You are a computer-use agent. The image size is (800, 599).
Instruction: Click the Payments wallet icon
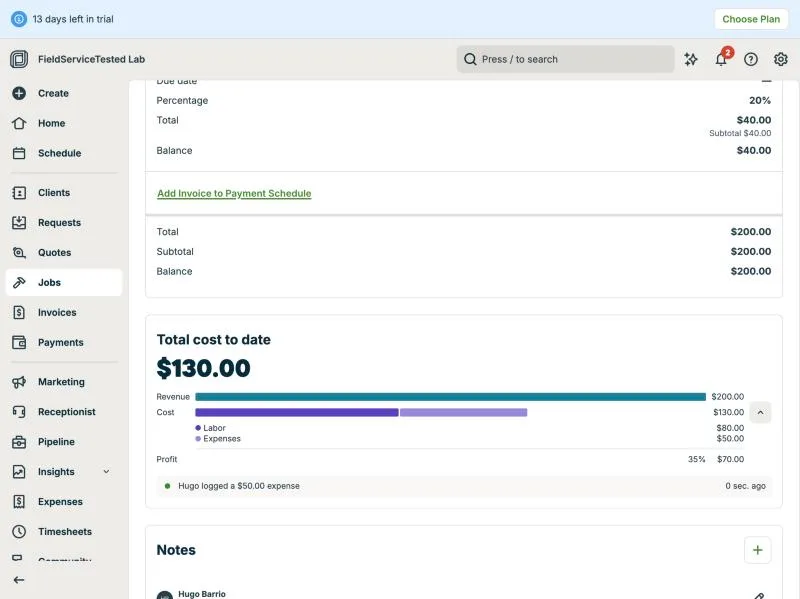[19, 342]
